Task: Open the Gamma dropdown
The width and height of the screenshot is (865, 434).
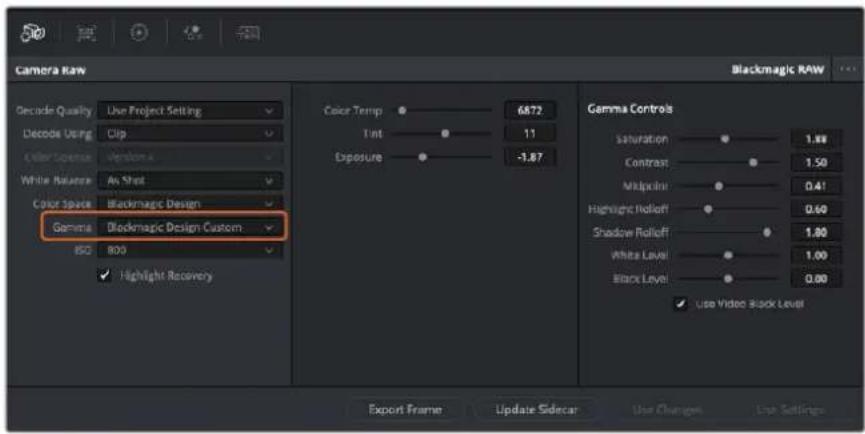Action: tap(190, 227)
